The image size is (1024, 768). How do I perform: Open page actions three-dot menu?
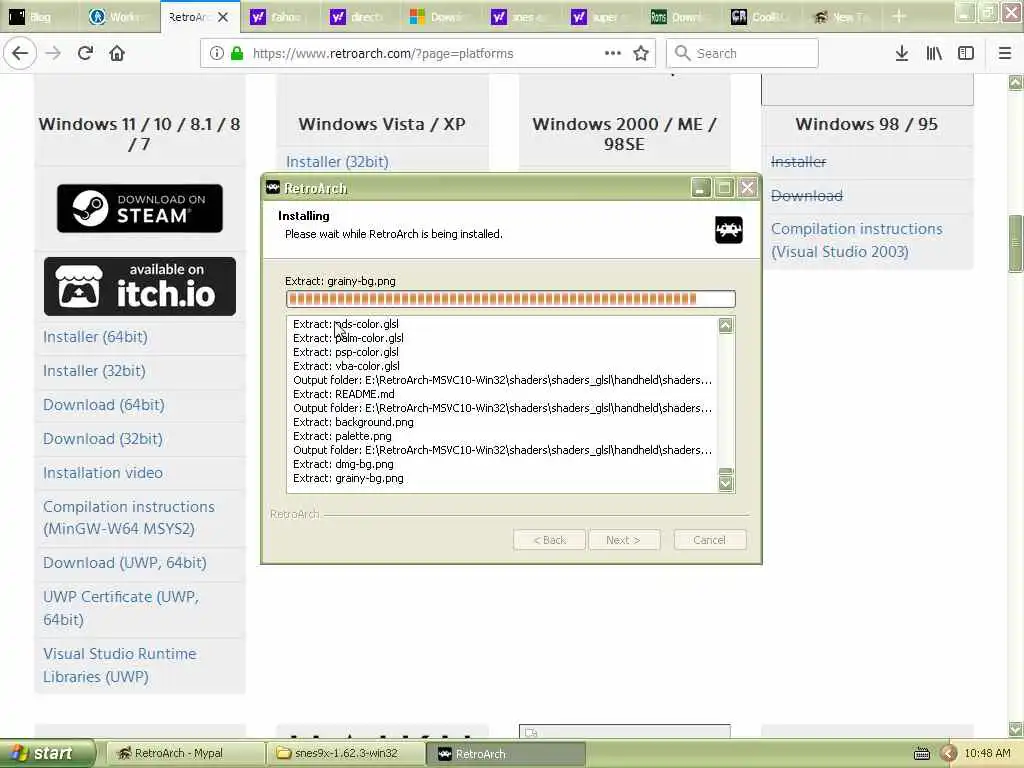613,53
